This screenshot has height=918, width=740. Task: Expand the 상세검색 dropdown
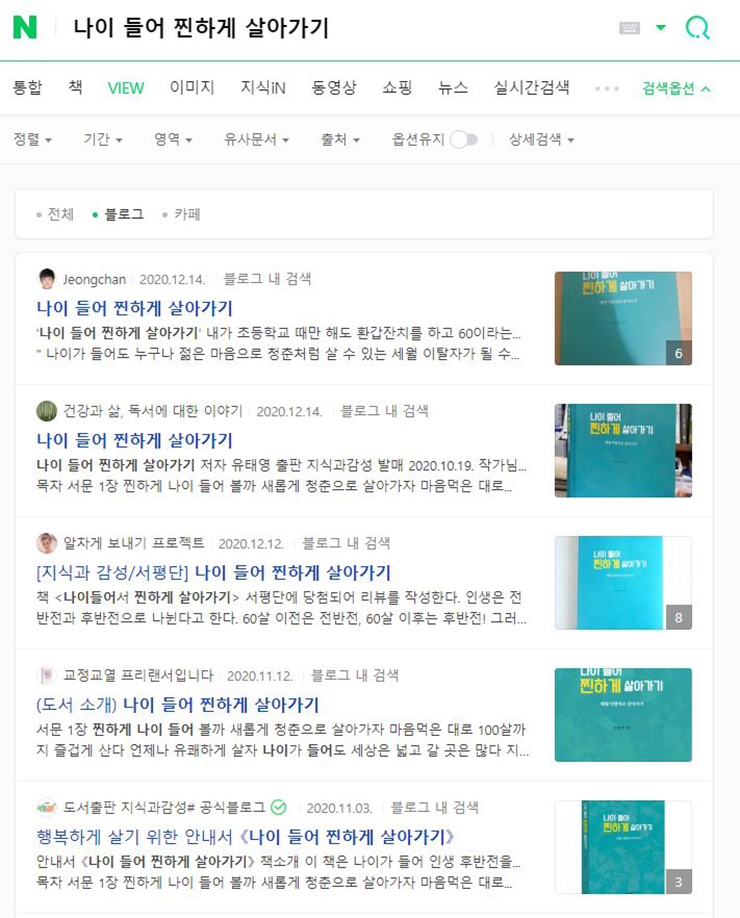point(542,139)
